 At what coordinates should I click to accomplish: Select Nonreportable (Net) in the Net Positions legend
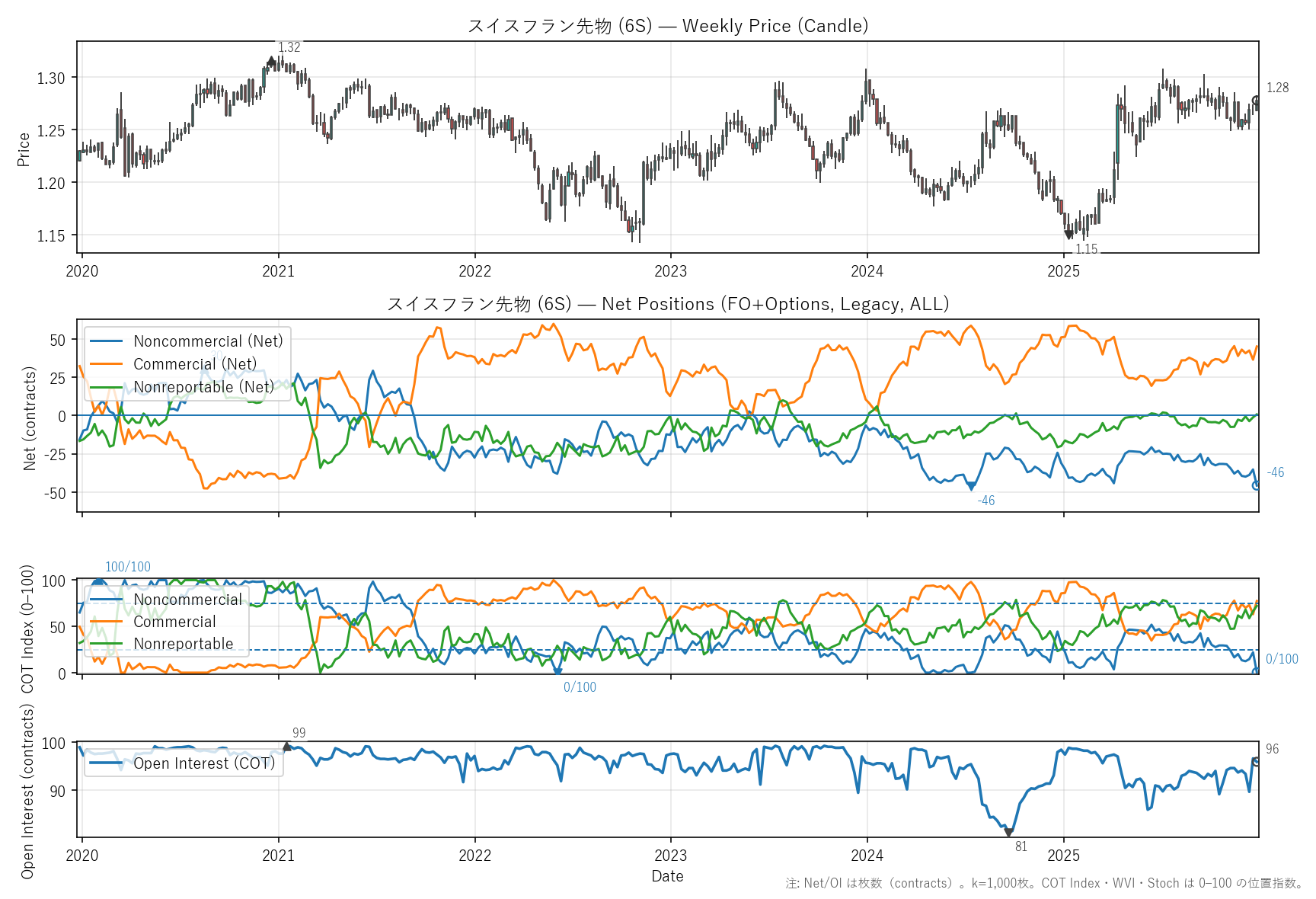pyautogui.click(x=203, y=387)
